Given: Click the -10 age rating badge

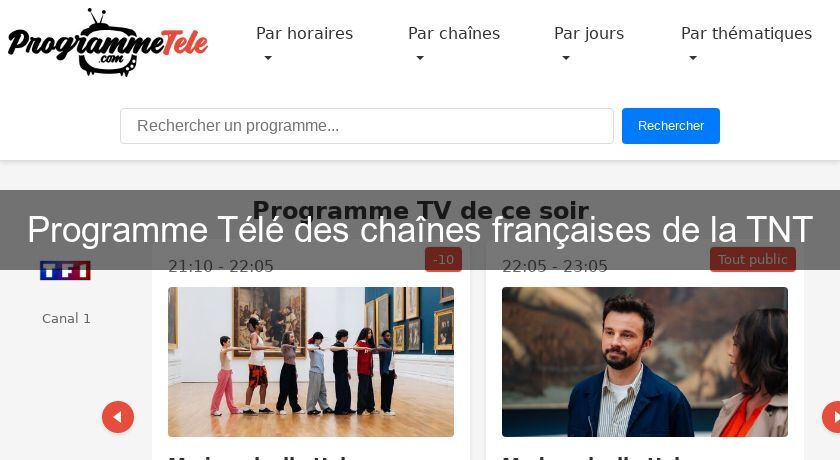Looking at the screenshot, I should [x=444, y=260].
